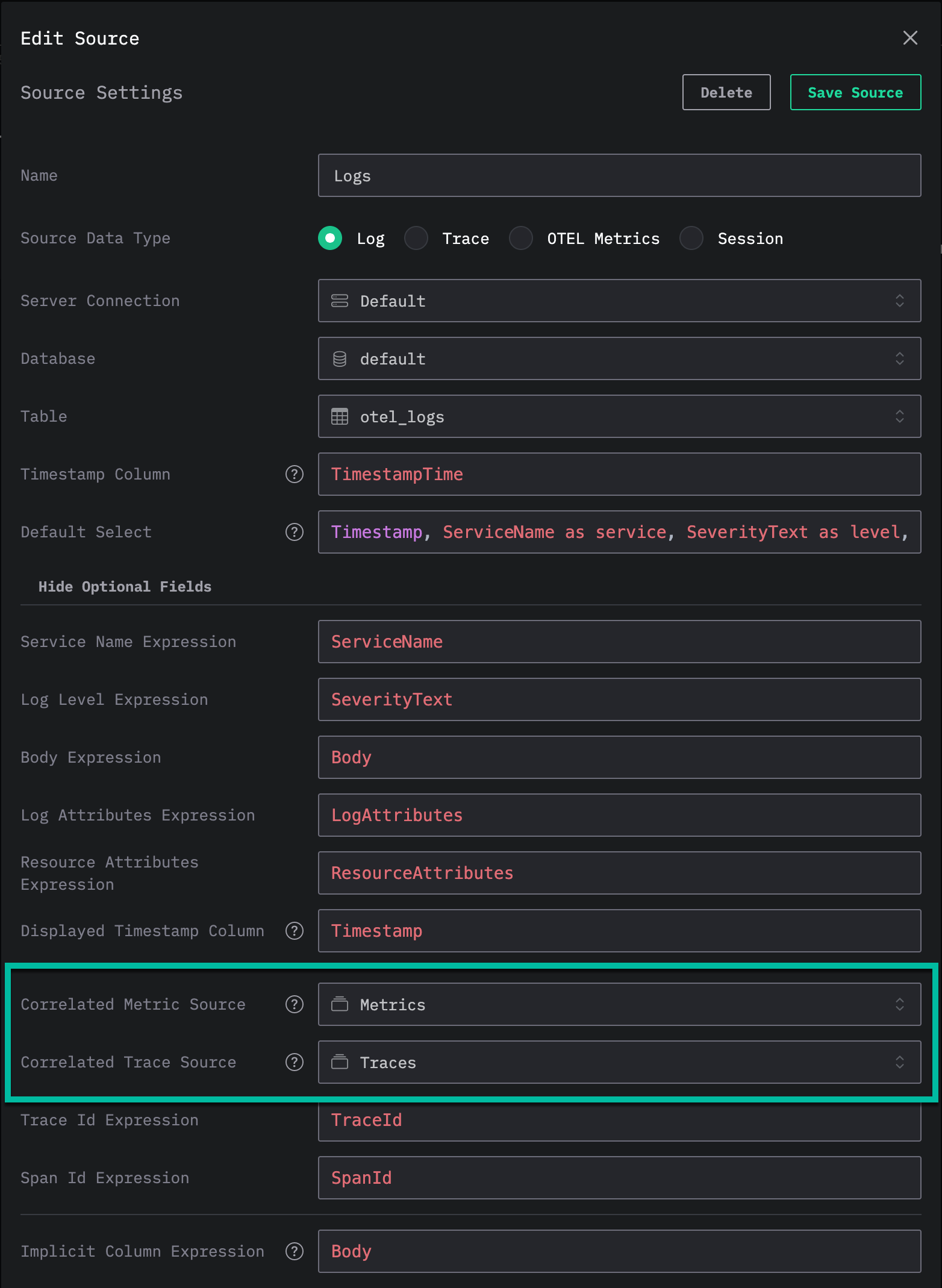Show help for Correlated Trace Source
Viewport: 942px width, 1288px height.
(x=294, y=1062)
